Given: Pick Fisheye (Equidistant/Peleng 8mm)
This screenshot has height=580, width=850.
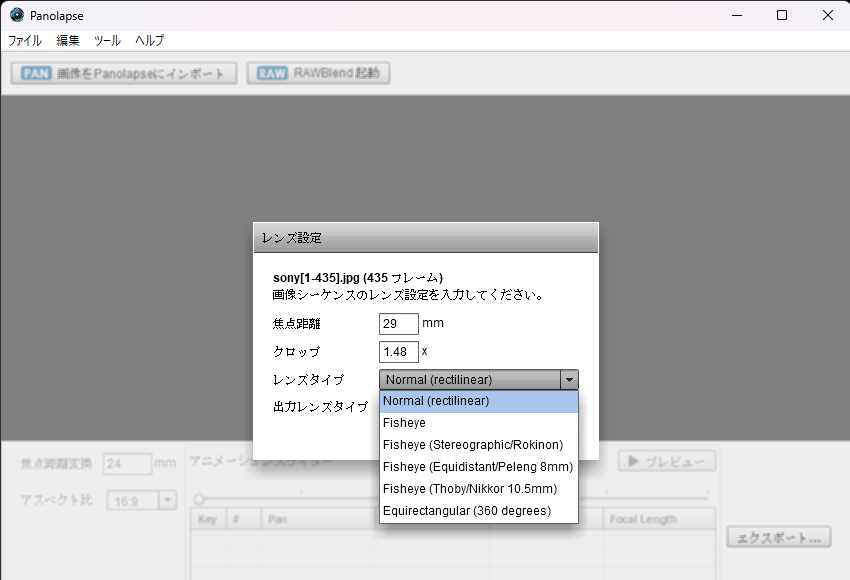Looking at the screenshot, I should point(478,467).
